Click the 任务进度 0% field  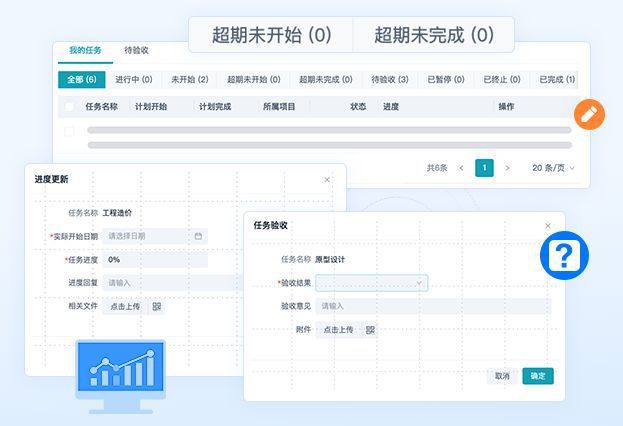(x=155, y=259)
